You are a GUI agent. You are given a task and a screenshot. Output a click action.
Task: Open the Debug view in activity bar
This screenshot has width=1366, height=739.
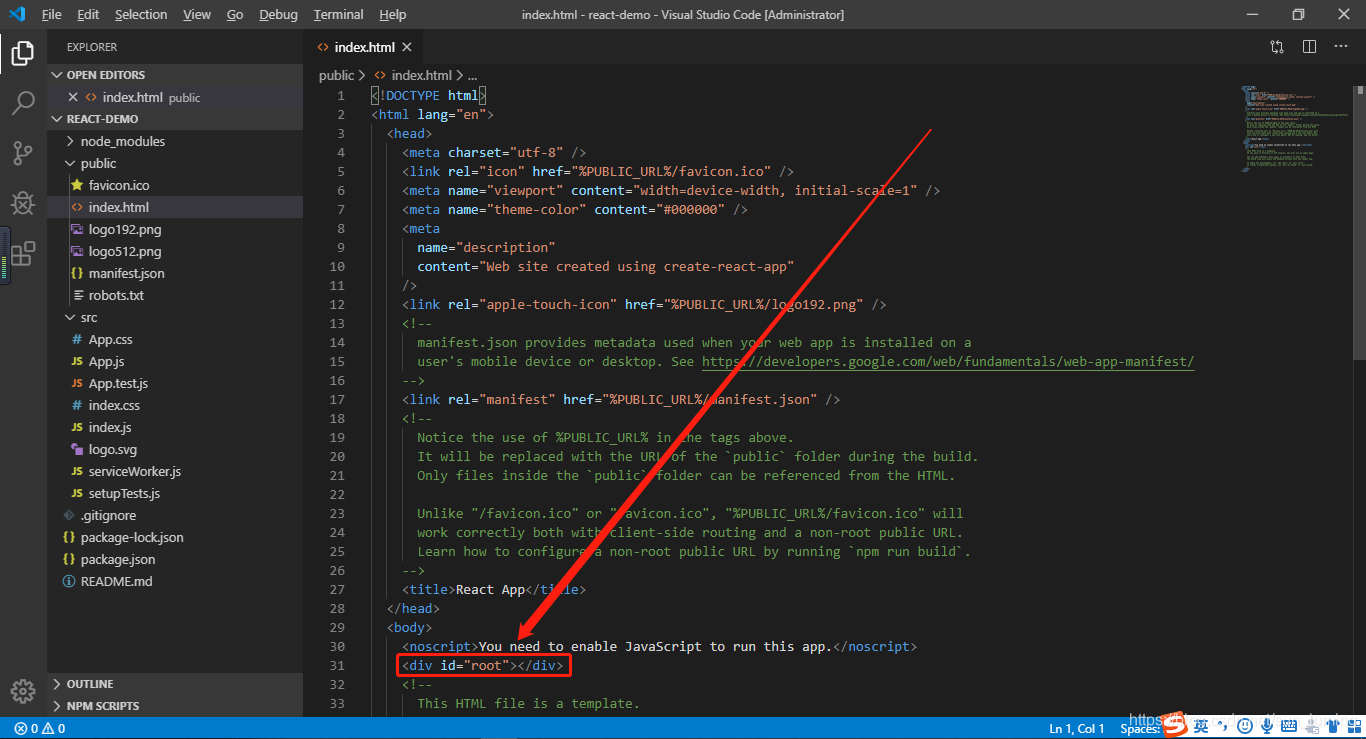tap(23, 203)
